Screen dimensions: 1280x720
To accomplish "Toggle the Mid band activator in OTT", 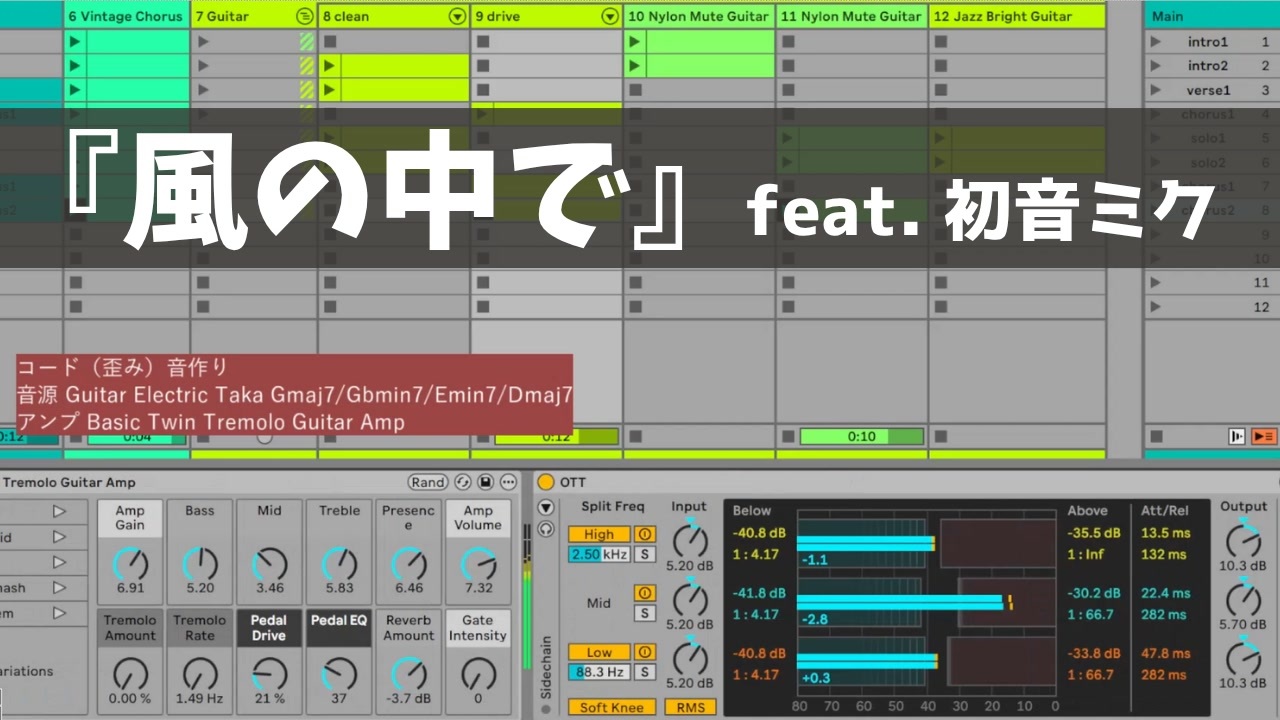I will (x=645, y=594).
